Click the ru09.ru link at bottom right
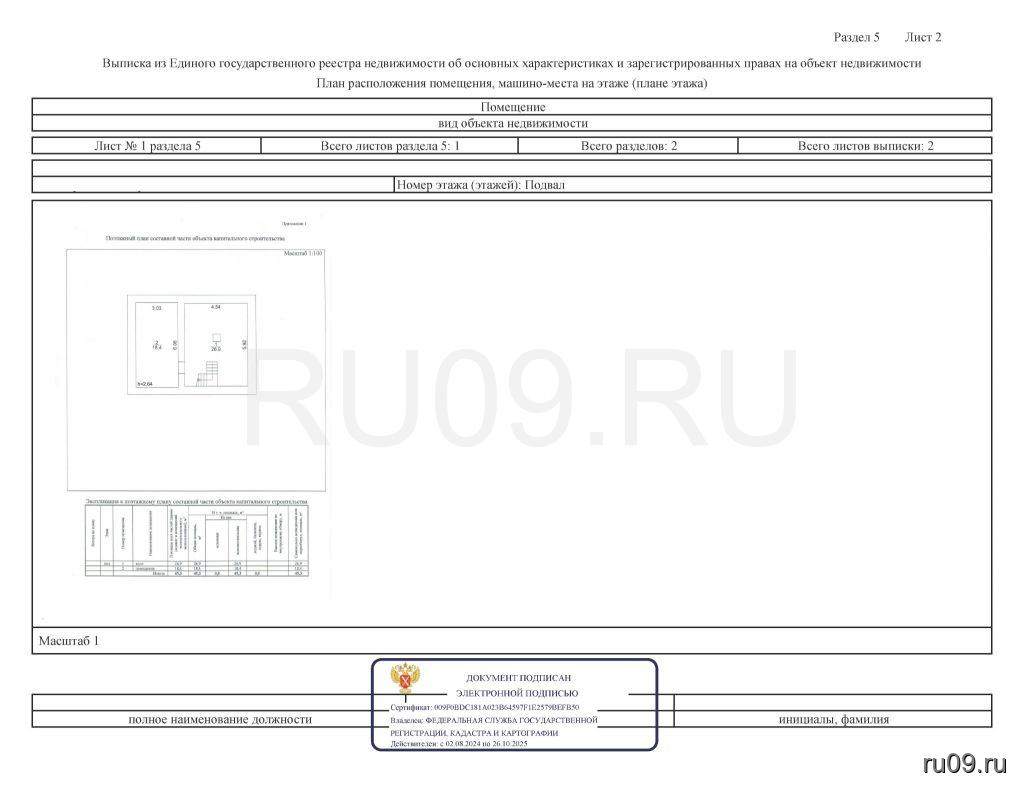This screenshot has height=791, width=1024. click(x=963, y=764)
